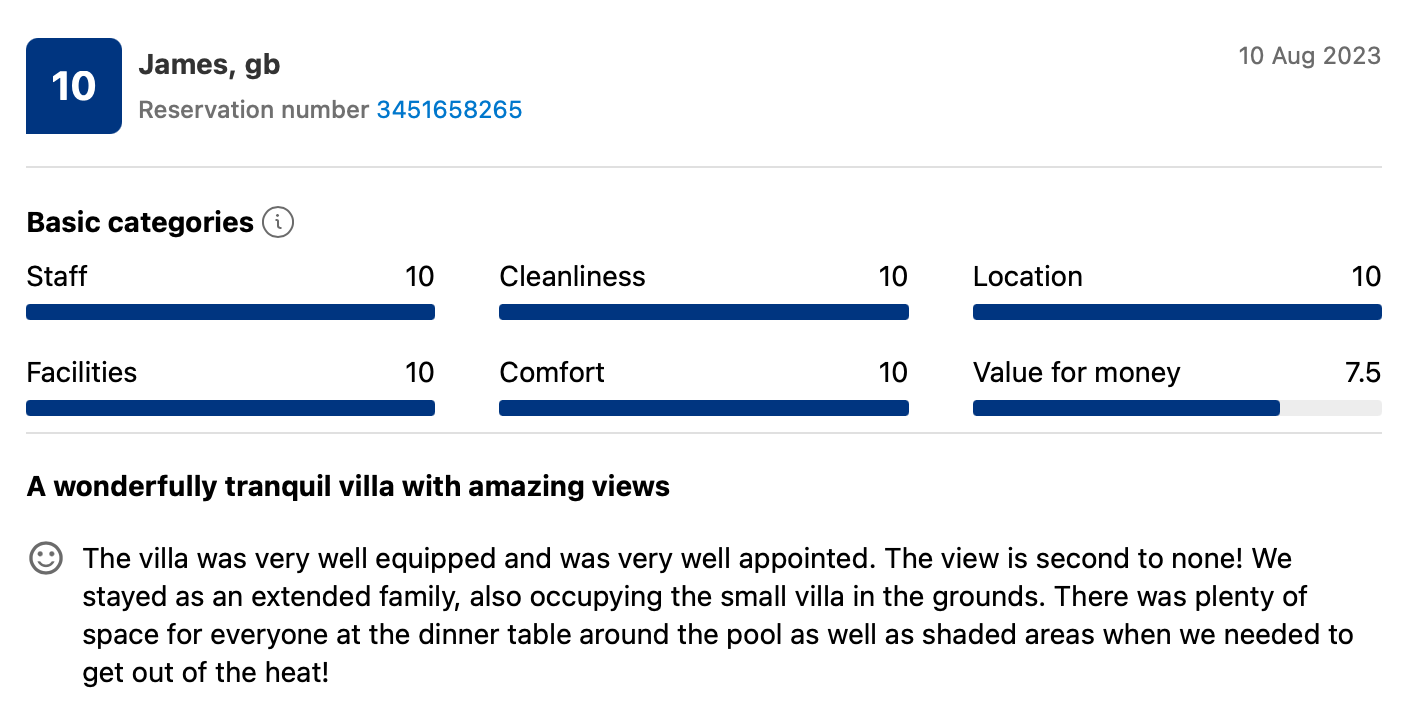Click the Comfort category label
The height and width of the screenshot is (728, 1412).
(x=552, y=373)
